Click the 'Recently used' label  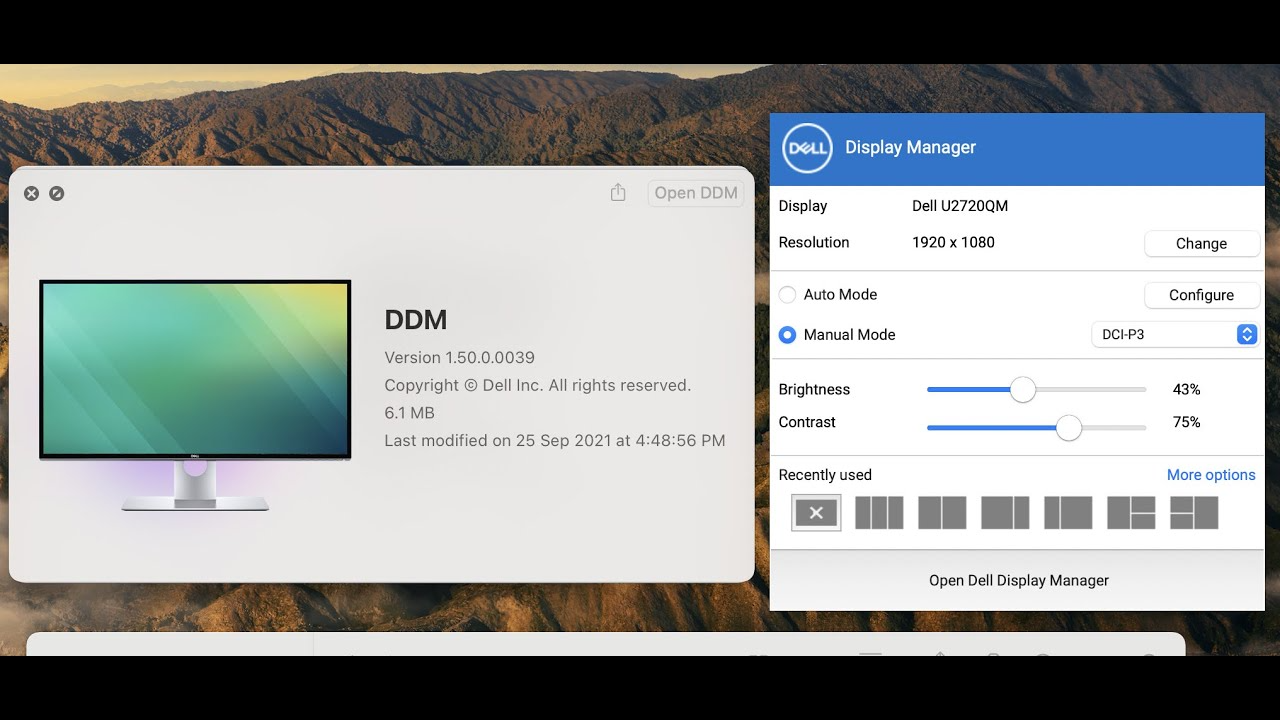click(825, 475)
